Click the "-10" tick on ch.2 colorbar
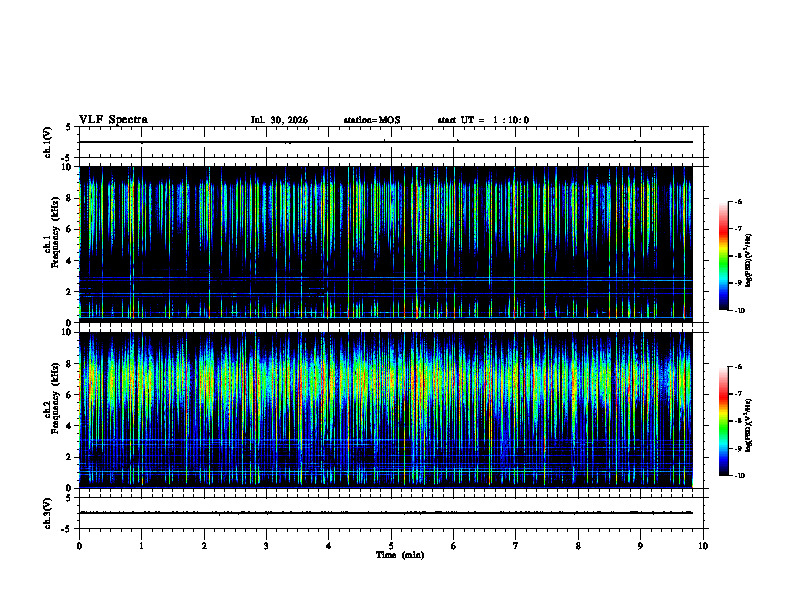Viewport: 792px width, 612px height. (739, 476)
